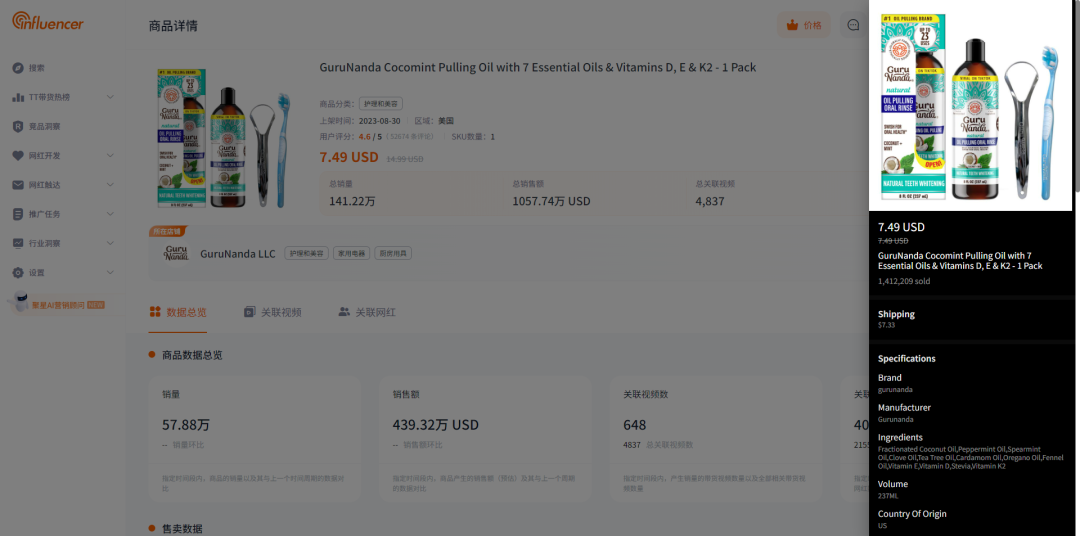Screen dimensions: 1080x536
Task: Switch to the 关联视频 tab
Action: [273, 312]
